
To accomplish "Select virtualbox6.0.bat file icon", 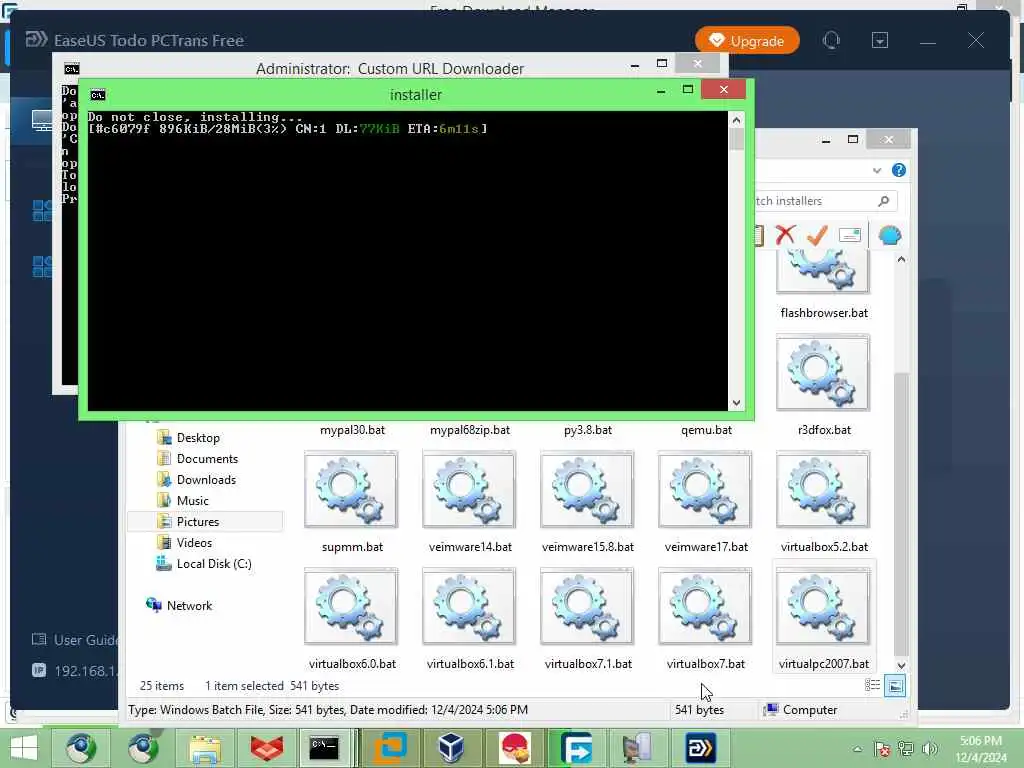I will (351, 607).
